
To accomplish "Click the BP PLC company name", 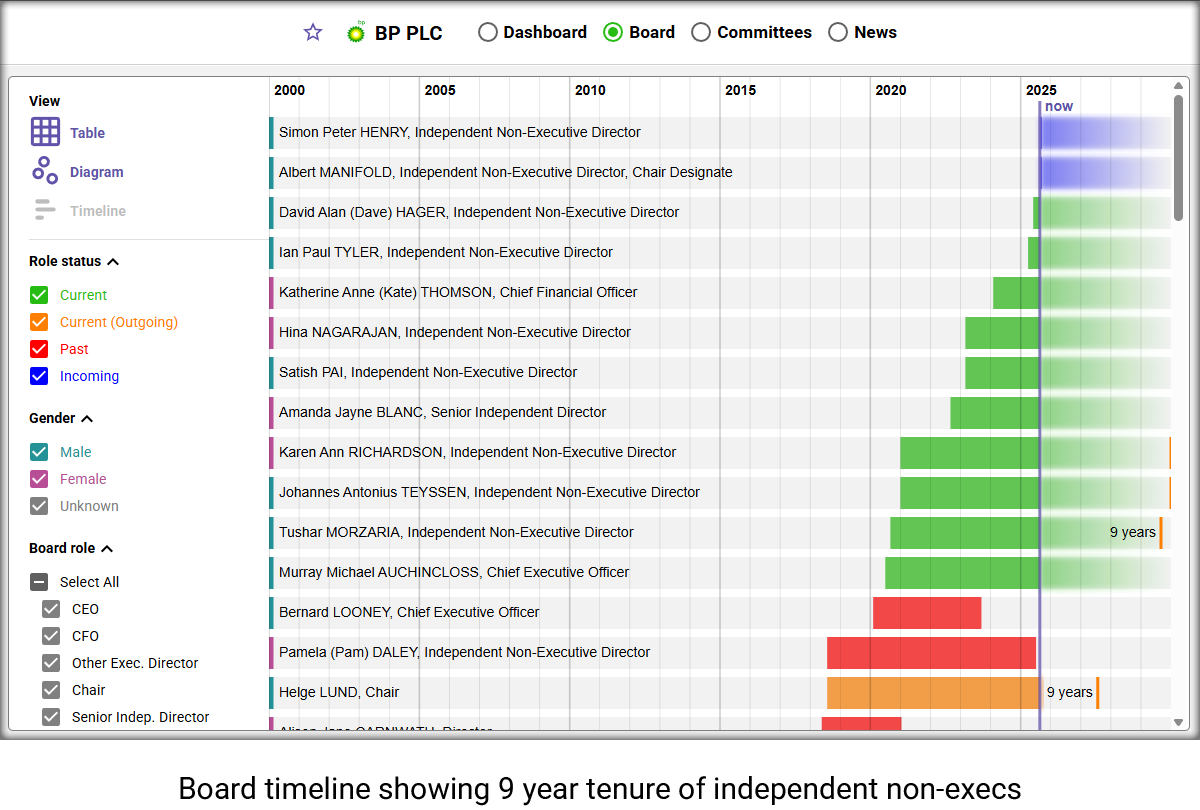I will (408, 33).
